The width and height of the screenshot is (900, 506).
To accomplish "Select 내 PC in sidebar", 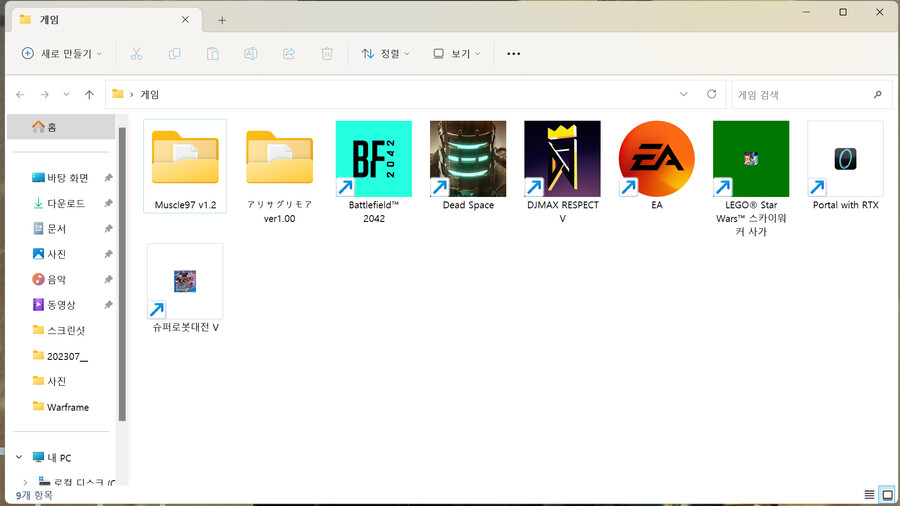I will pyautogui.click(x=52, y=457).
